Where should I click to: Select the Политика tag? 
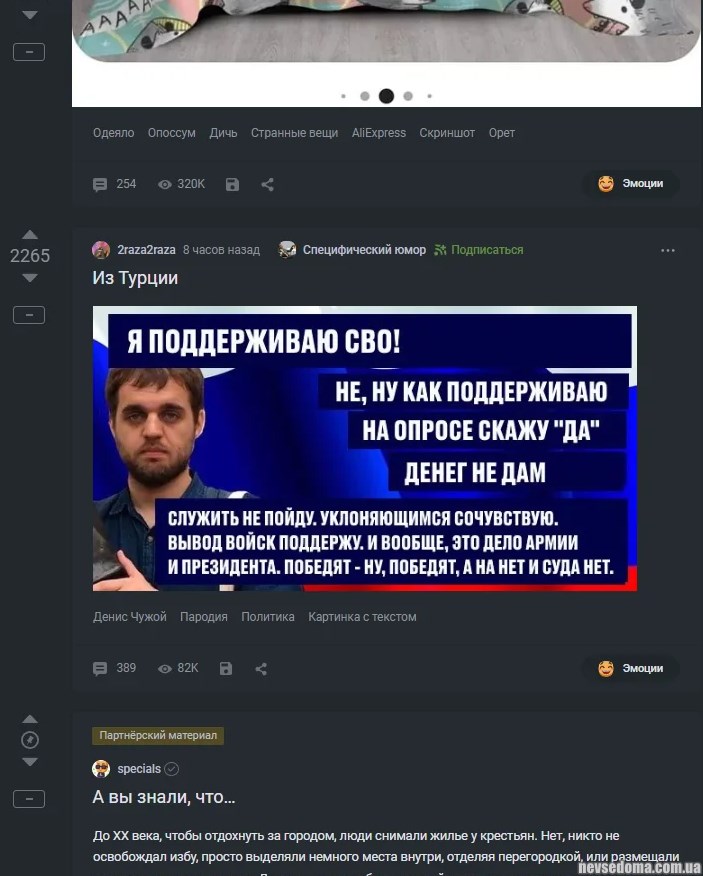tap(268, 617)
